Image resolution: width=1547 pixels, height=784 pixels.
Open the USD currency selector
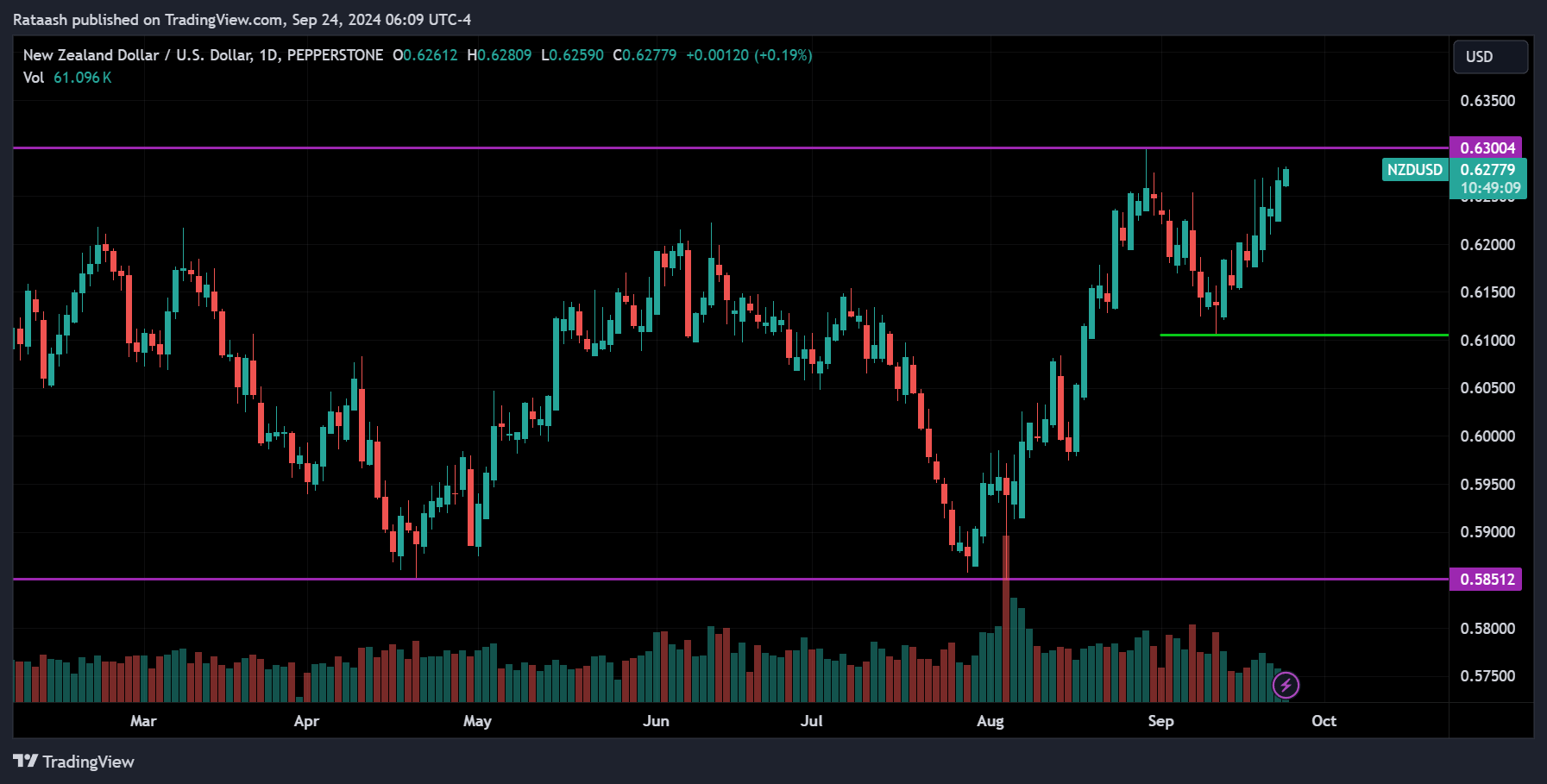pos(1490,57)
